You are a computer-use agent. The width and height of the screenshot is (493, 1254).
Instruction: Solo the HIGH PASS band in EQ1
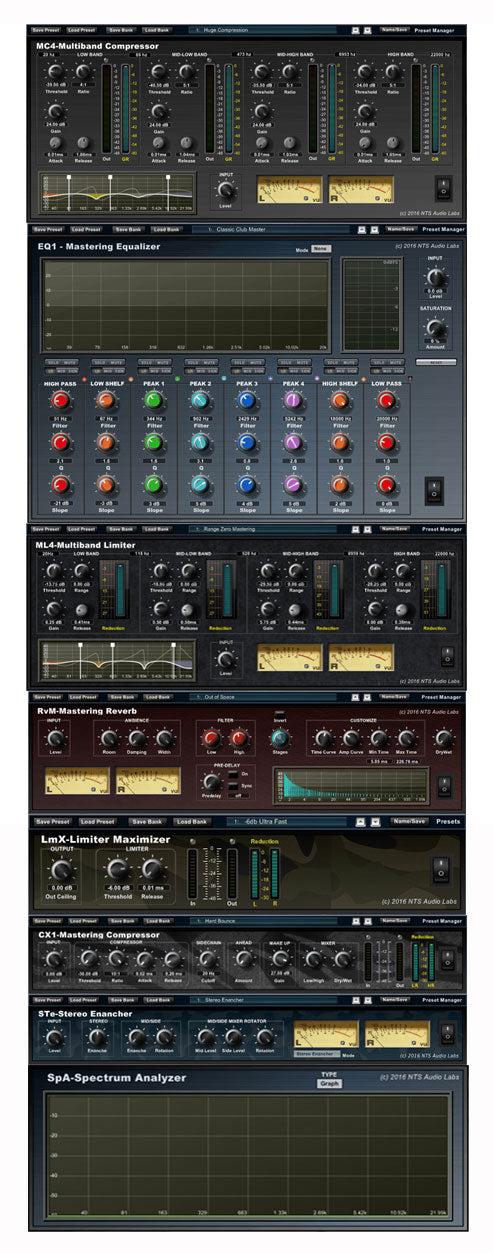pyautogui.click(x=52, y=363)
